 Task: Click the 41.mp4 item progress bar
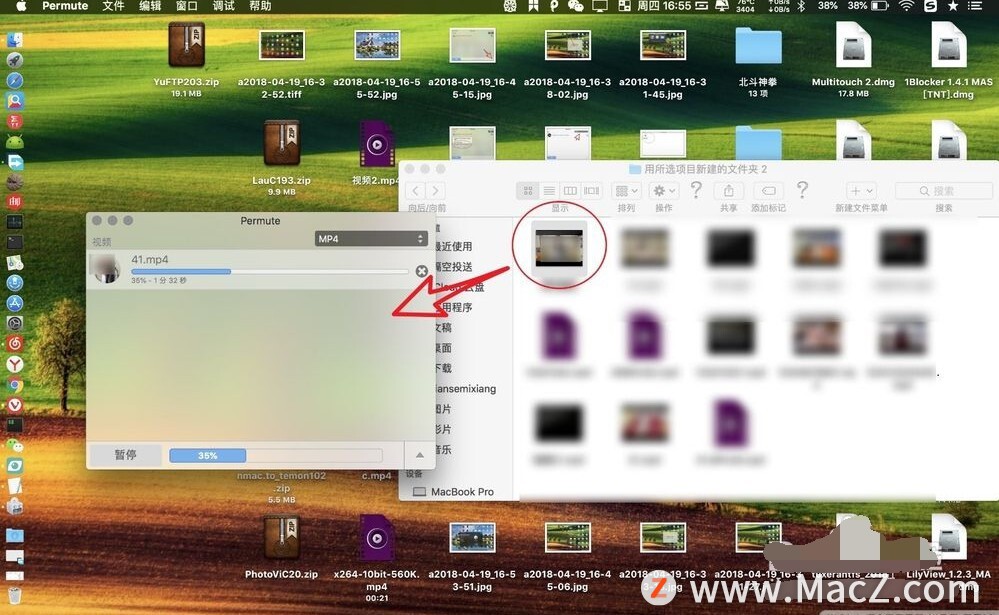tap(270, 271)
